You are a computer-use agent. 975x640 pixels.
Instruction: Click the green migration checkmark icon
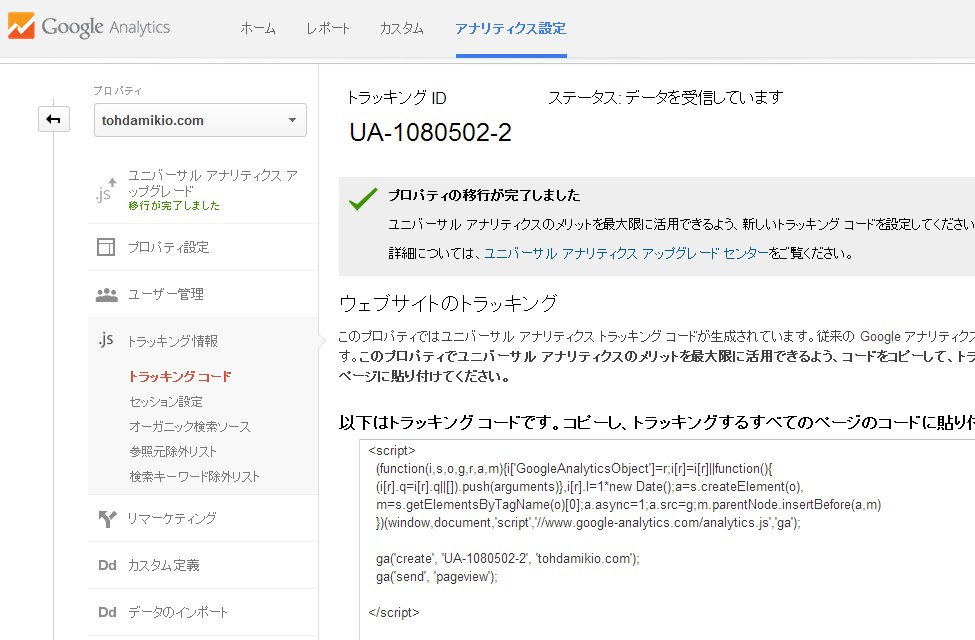361,198
